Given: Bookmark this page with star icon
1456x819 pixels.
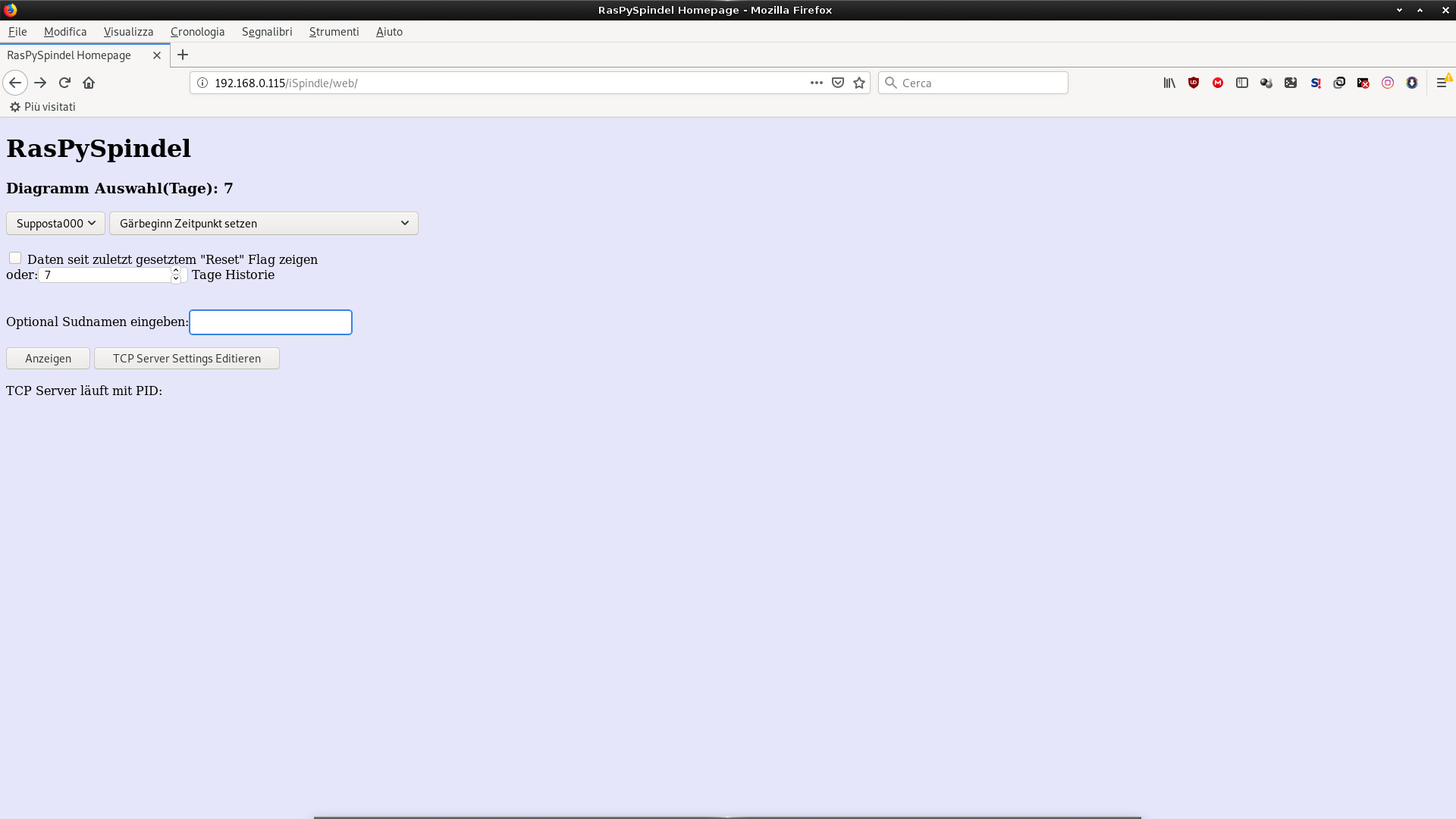Looking at the screenshot, I should 859,83.
